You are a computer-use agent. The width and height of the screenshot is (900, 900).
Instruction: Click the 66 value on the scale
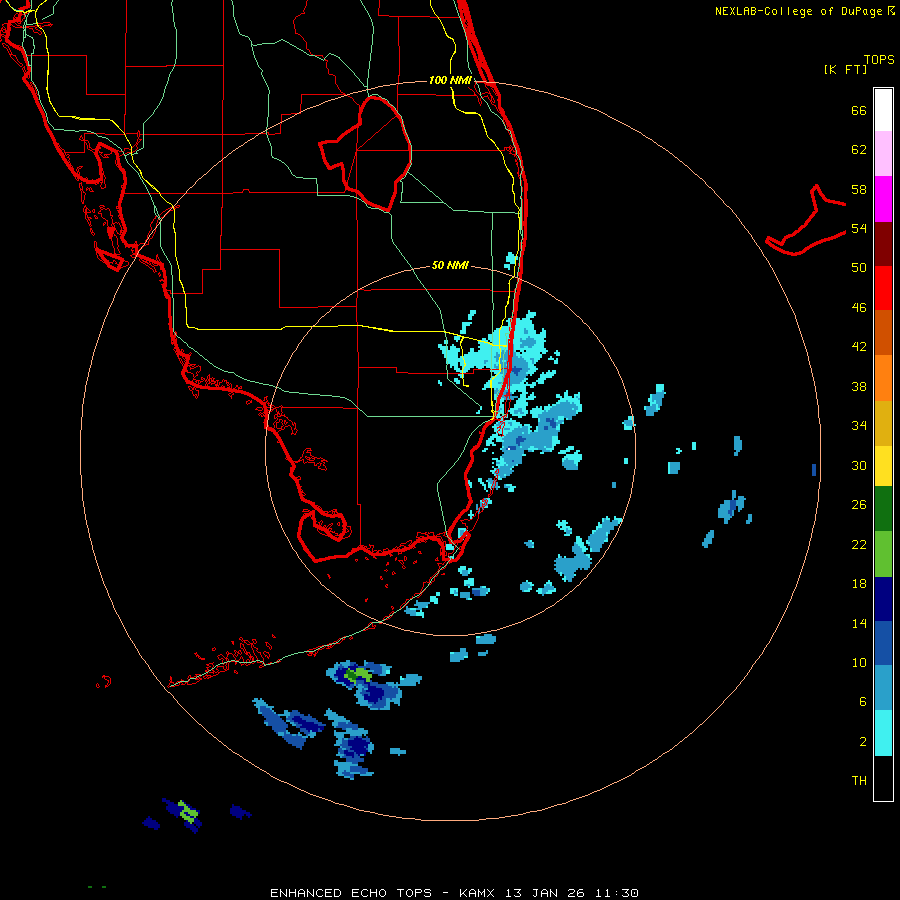859,111
